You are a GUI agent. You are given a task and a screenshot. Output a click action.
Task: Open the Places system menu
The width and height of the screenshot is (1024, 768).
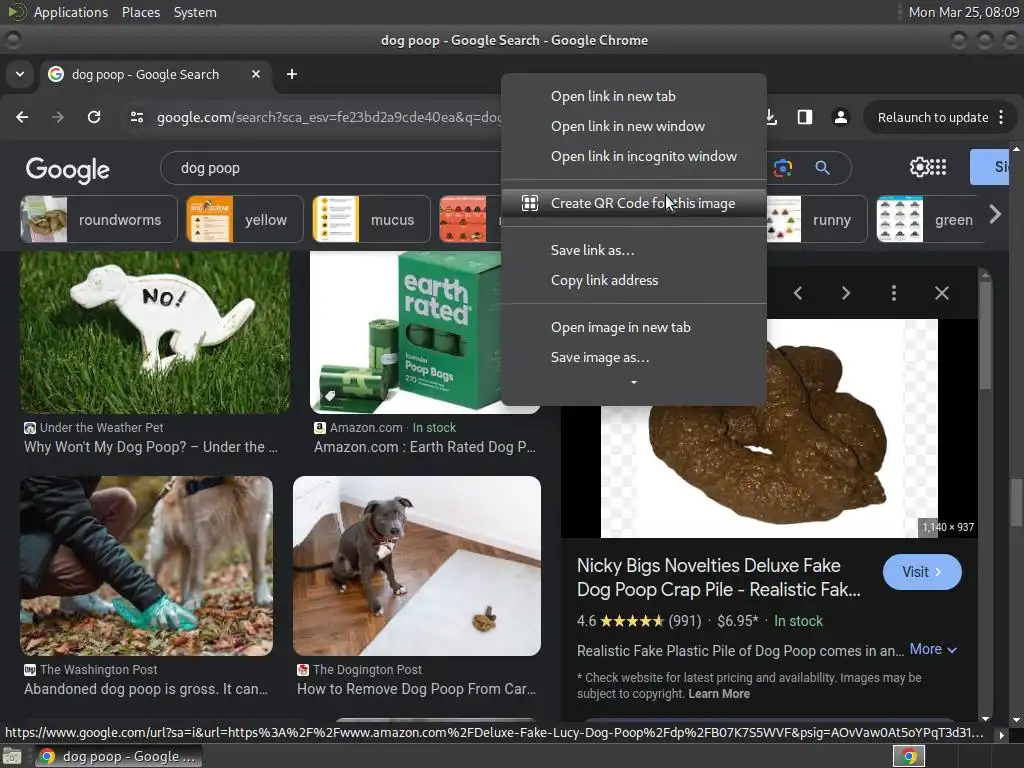coord(140,12)
